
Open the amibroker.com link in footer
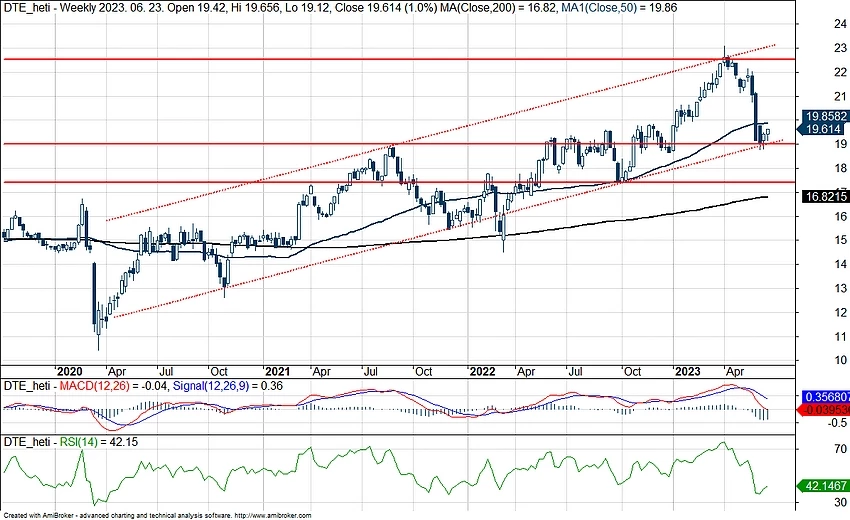(x=273, y=516)
